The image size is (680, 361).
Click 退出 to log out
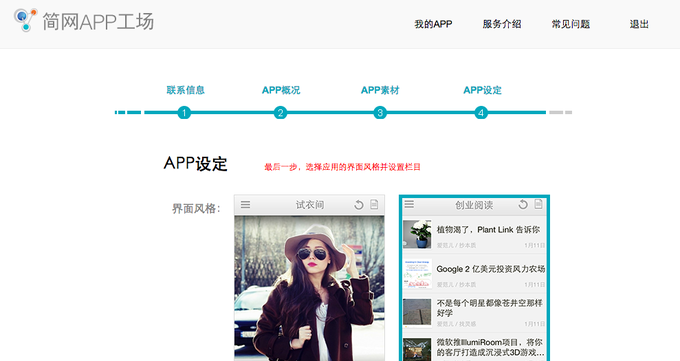click(x=639, y=24)
